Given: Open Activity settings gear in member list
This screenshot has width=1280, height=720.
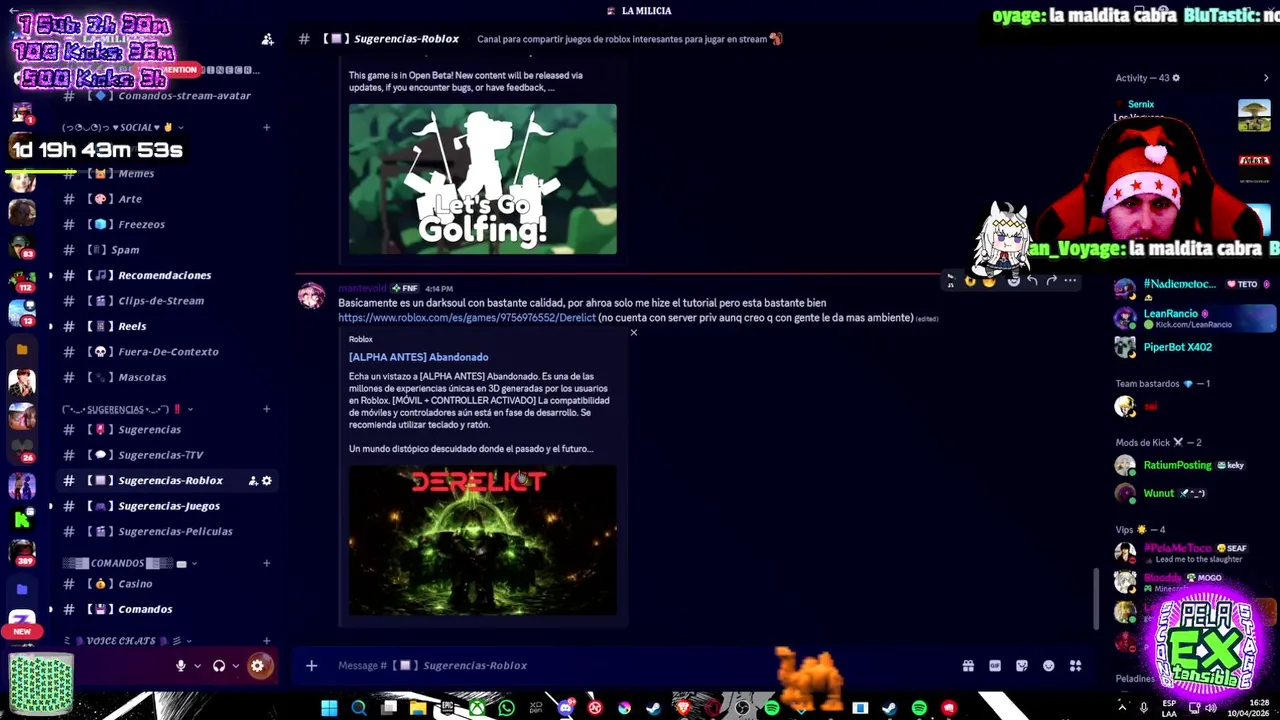Looking at the screenshot, I should click(1176, 78).
